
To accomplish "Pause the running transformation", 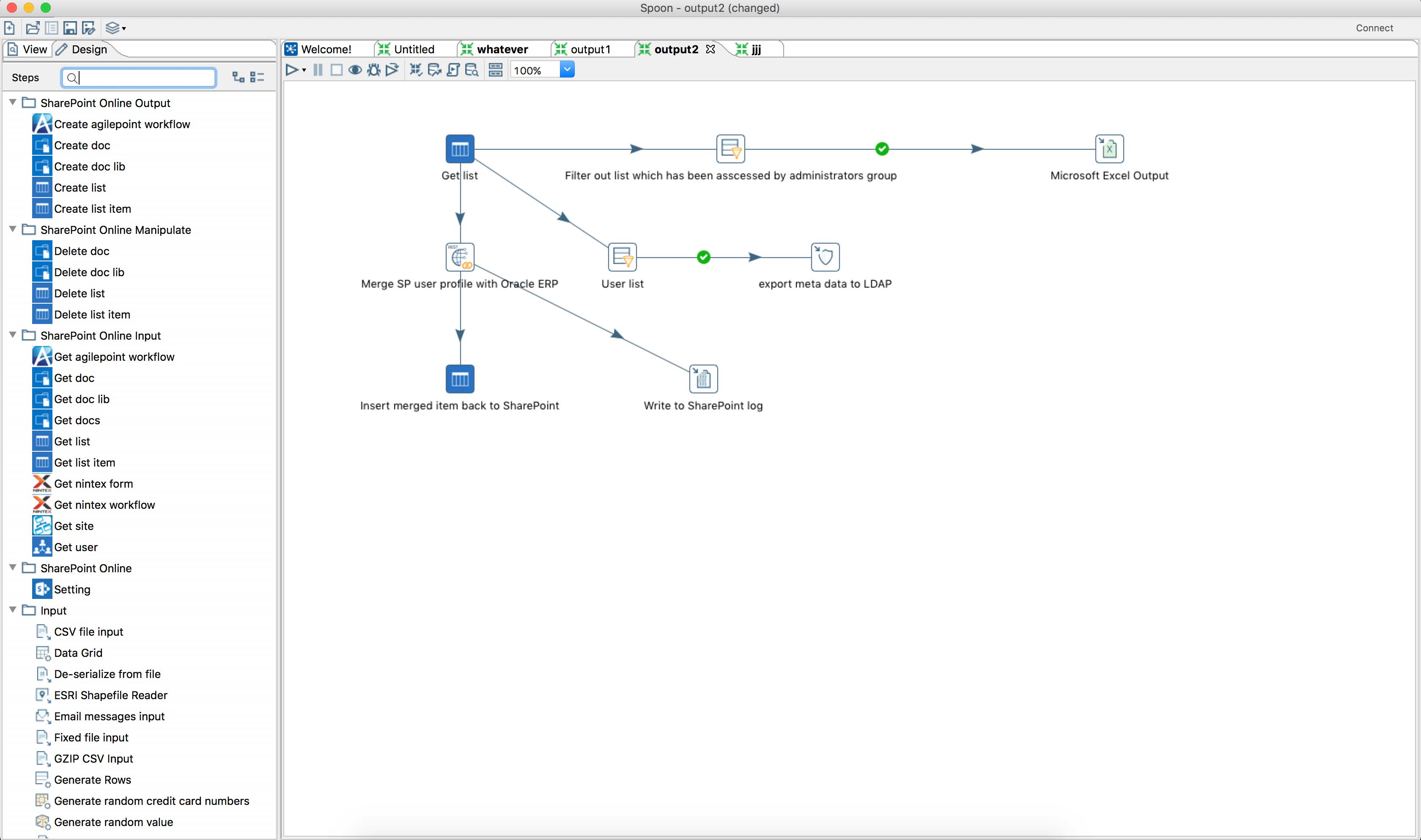I will (318, 70).
